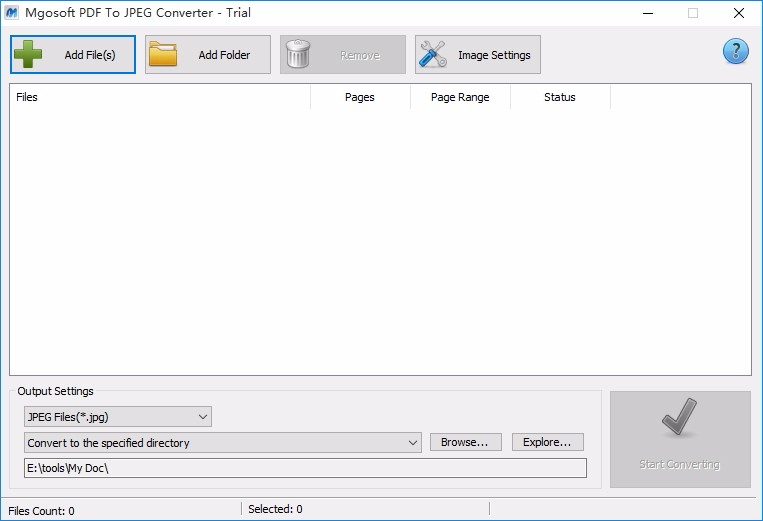Image resolution: width=763 pixels, height=521 pixels.
Task: Expand the JPEG Files(*.jpg) format dropdown
Action: pyautogui.click(x=118, y=417)
